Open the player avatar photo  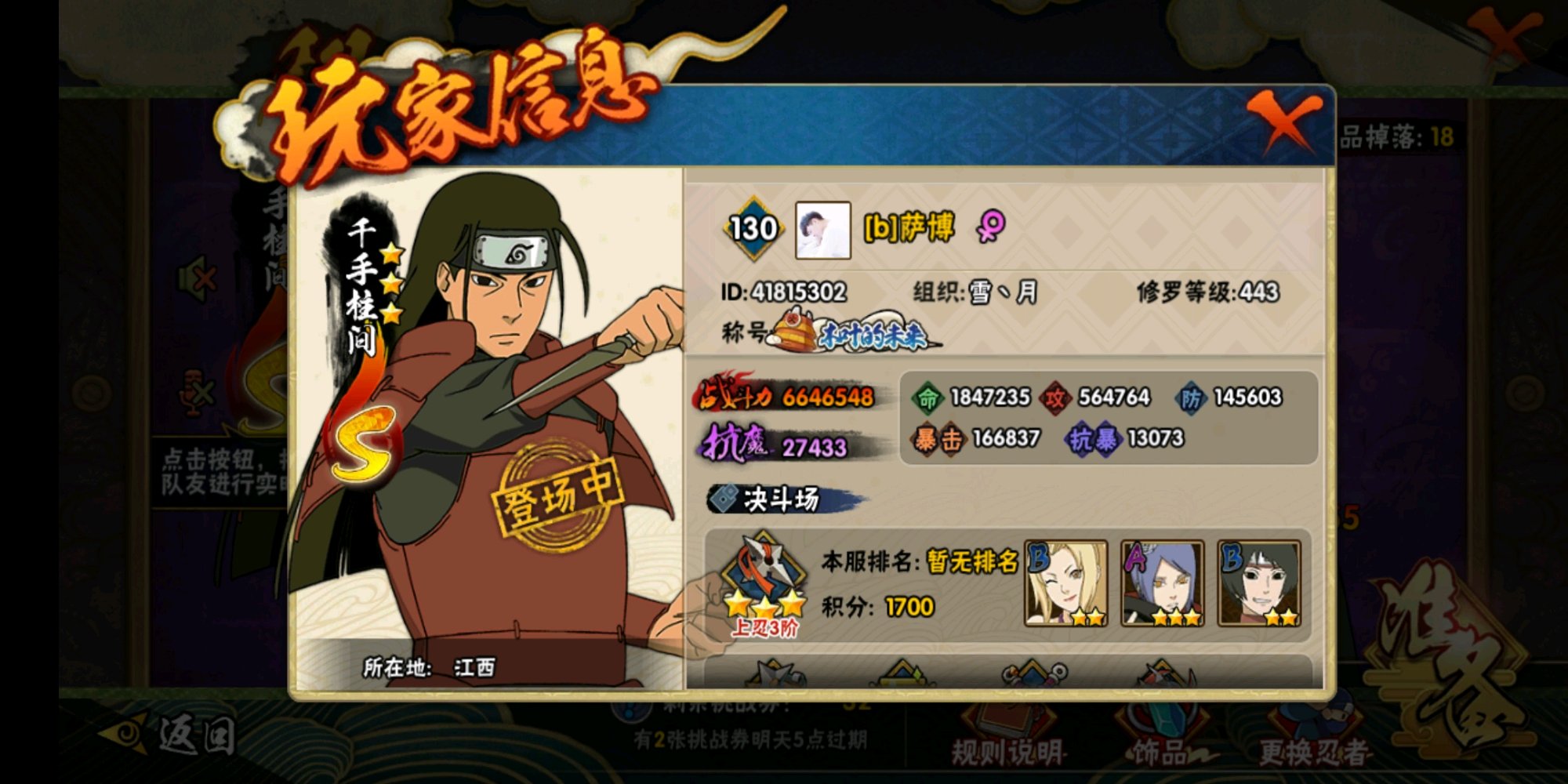(x=822, y=230)
